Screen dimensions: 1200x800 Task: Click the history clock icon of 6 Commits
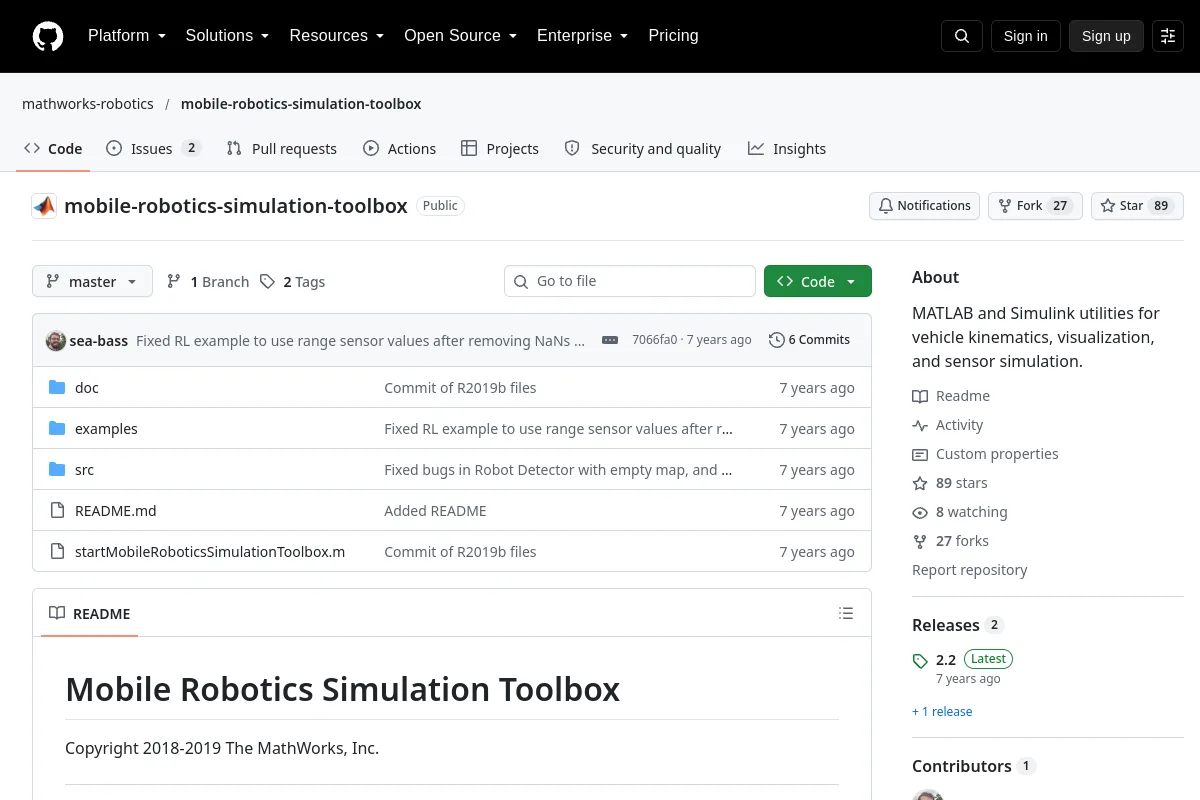coord(776,340)
